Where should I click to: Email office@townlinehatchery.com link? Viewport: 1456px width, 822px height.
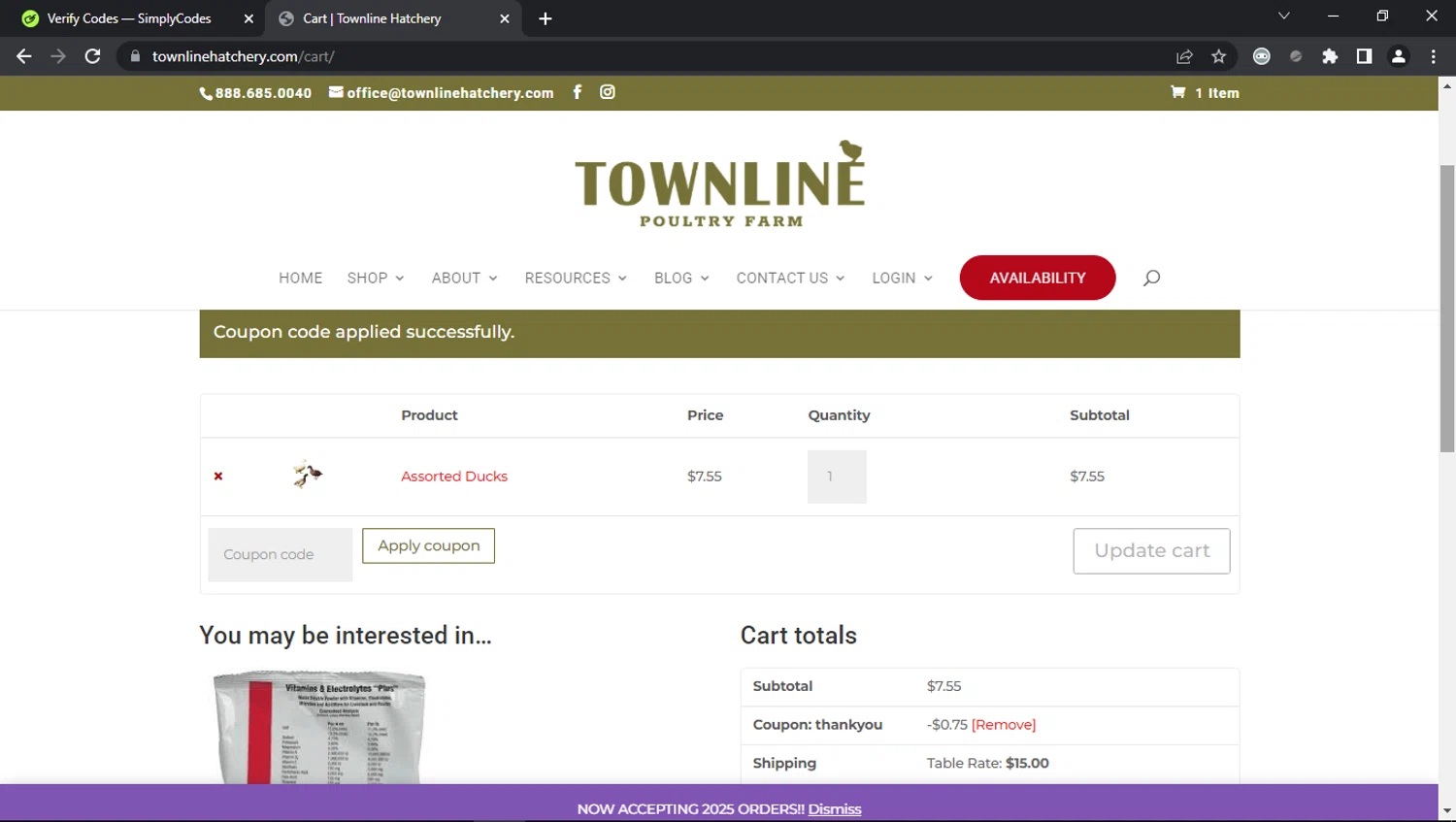442,93
